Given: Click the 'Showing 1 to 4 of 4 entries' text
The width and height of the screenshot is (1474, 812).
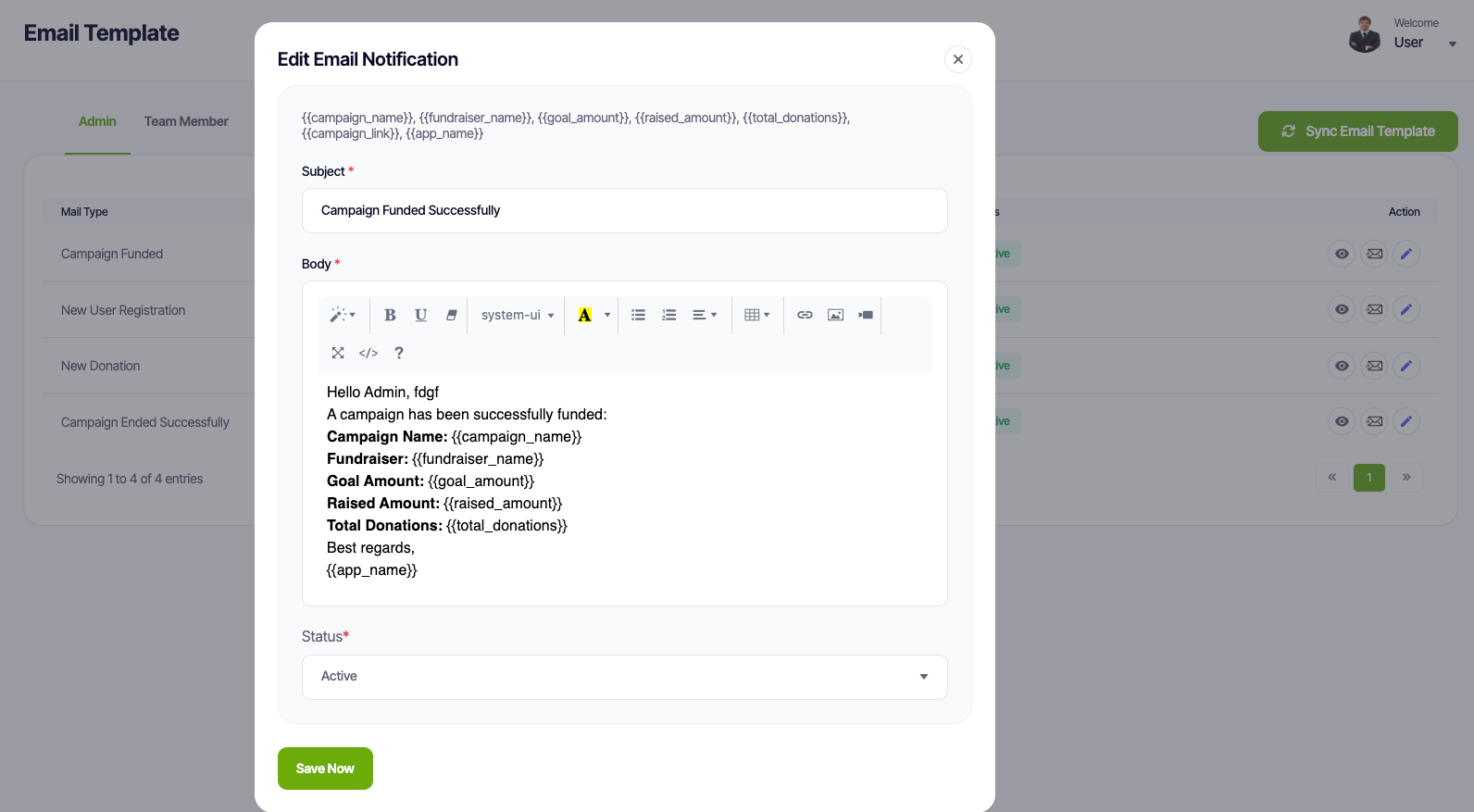Looking at the screenshot, I should point(130,479).
